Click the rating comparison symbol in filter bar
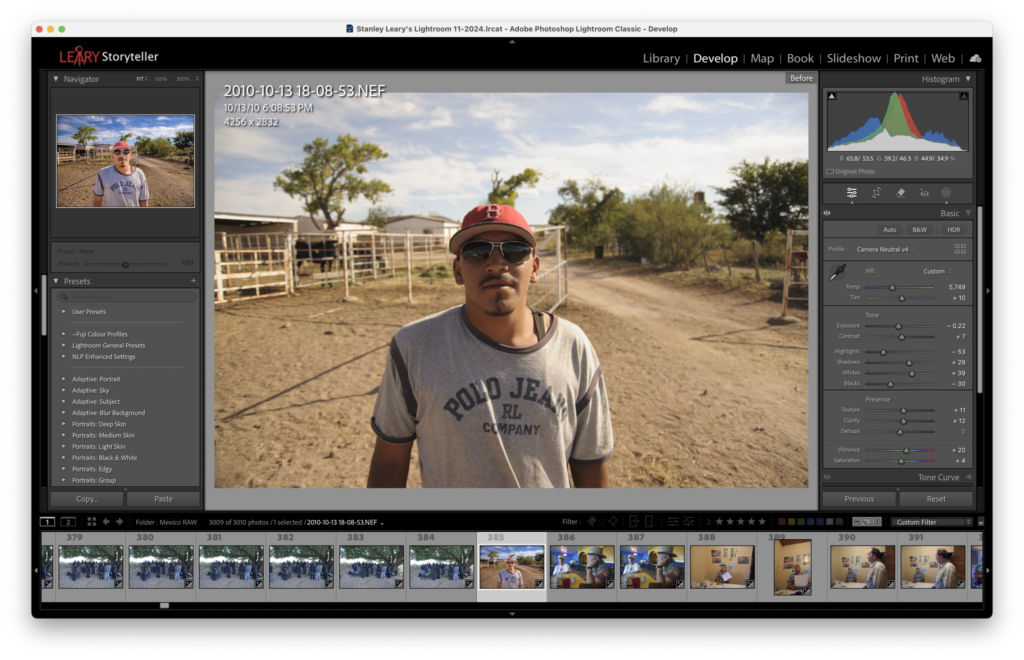The image size is (1024, 660). coord(709,522)
